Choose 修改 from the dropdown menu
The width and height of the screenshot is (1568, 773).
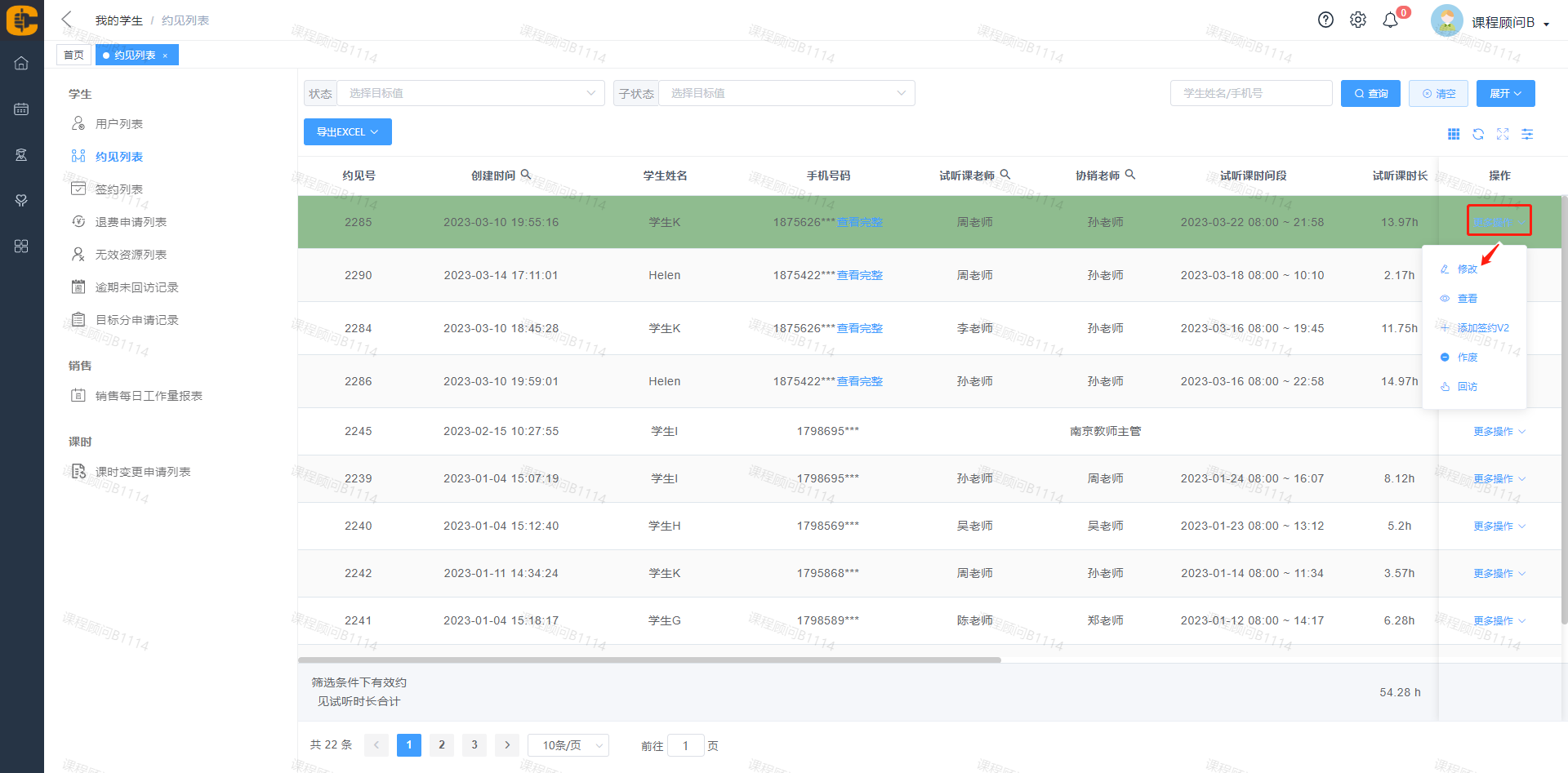(x=1468, y=269)
